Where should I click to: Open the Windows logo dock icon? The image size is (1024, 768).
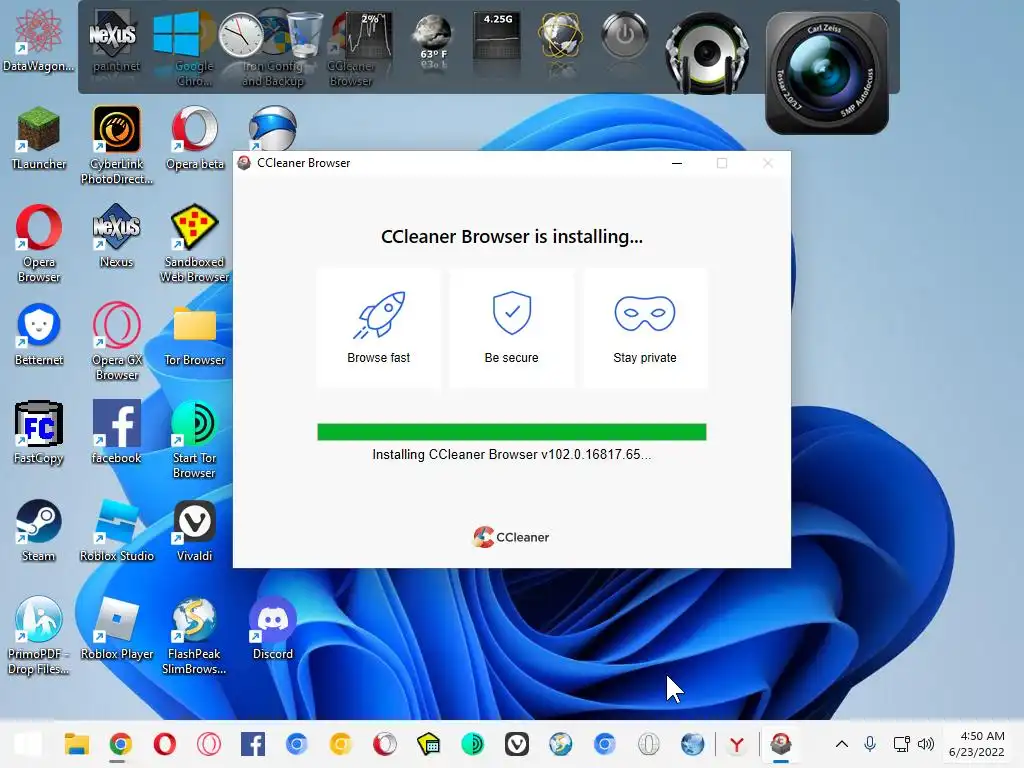pos(176,34)
